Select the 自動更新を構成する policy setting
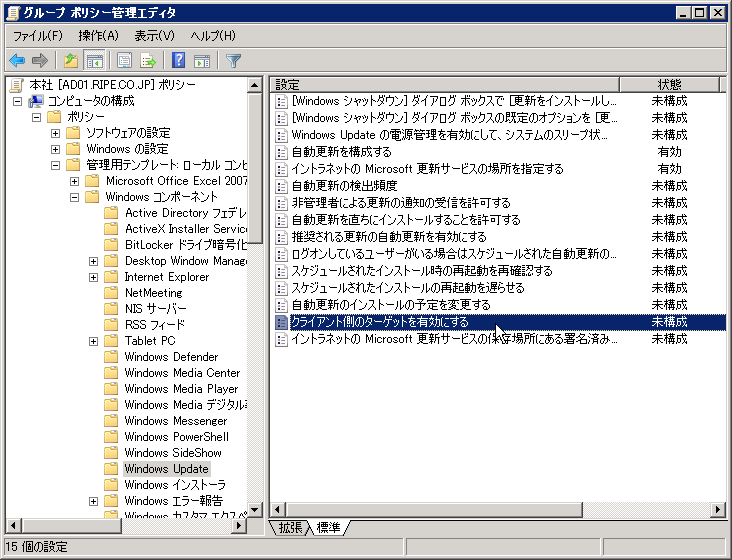 click(x=341, y=152)
